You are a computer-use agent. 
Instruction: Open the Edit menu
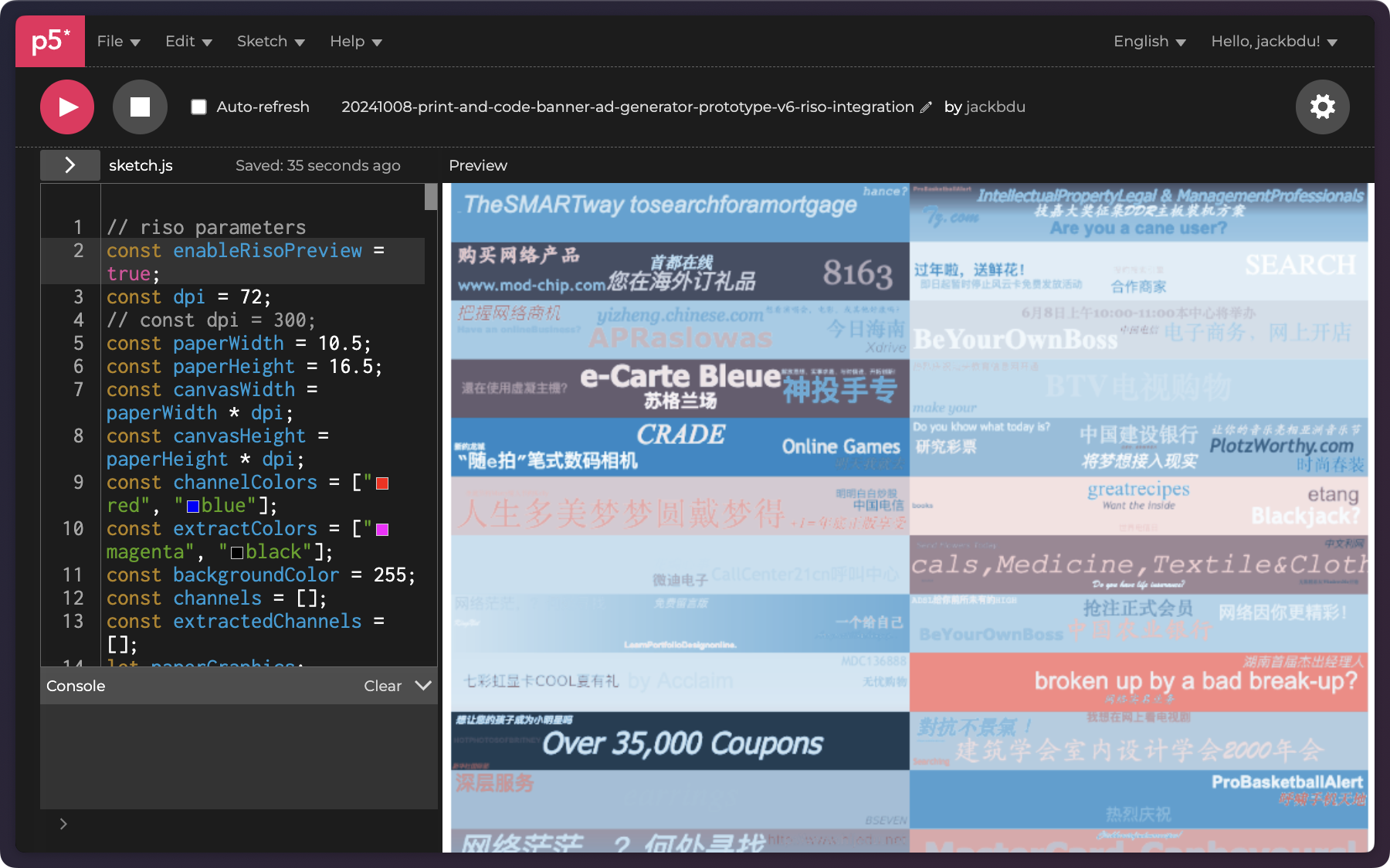click(188, 42)
